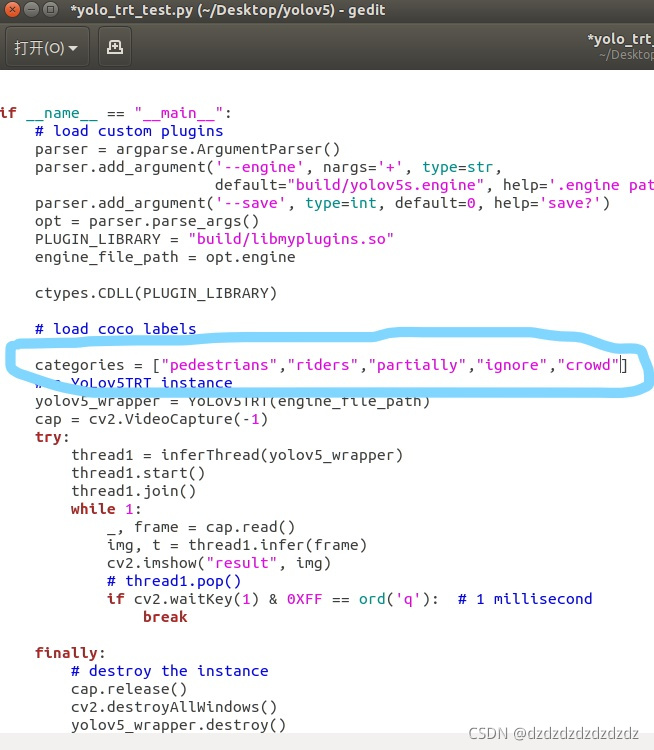Click the 'cap.release()' line
This screenshot has width=654, height=750.
(129, 690)
